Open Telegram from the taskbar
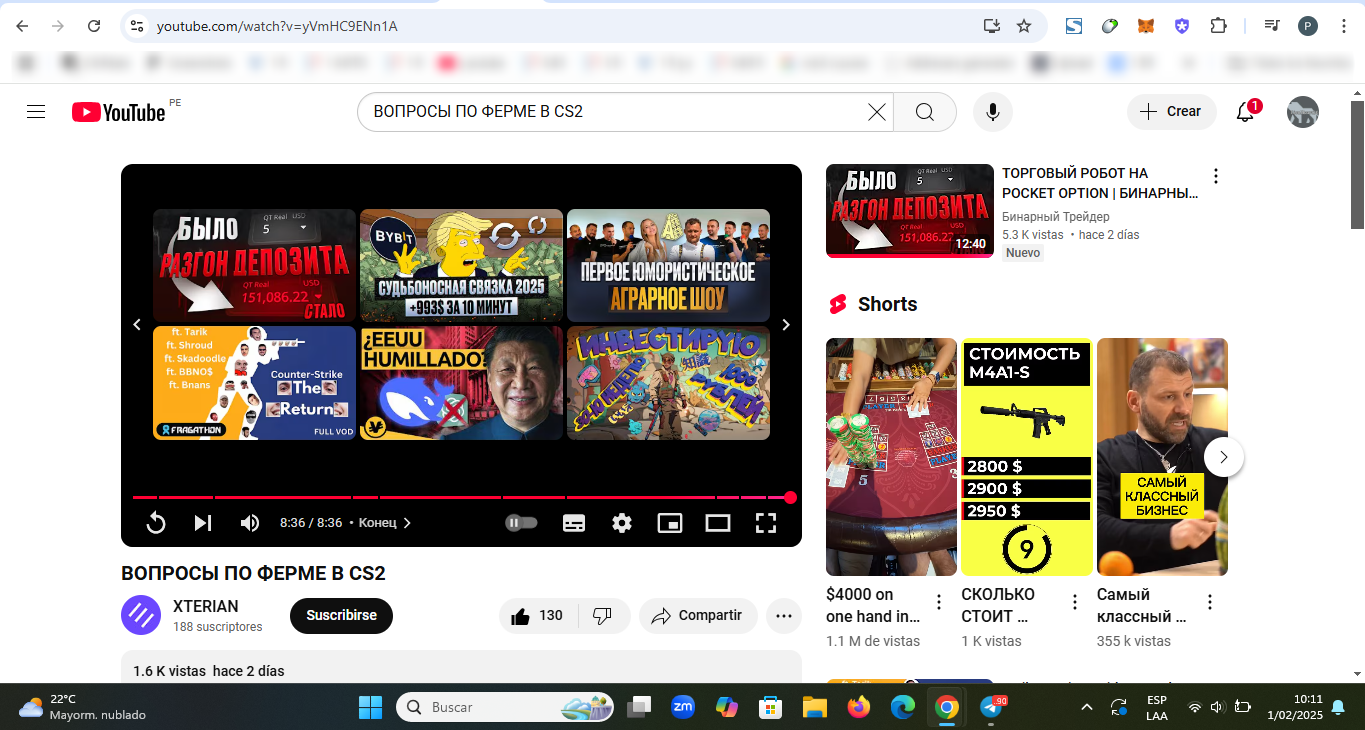The width and height of the screenshot is (1365, 730). 992,707
